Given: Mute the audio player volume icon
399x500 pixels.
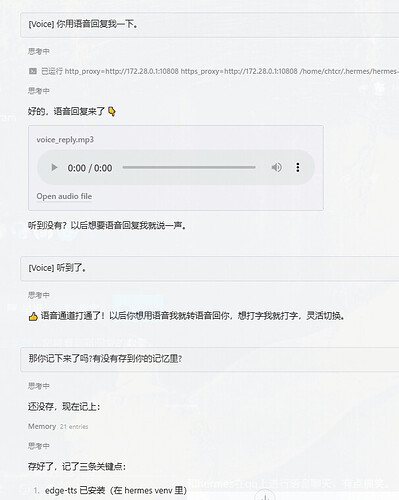Looking at the screenshot, I should click(x=276, y=167).
